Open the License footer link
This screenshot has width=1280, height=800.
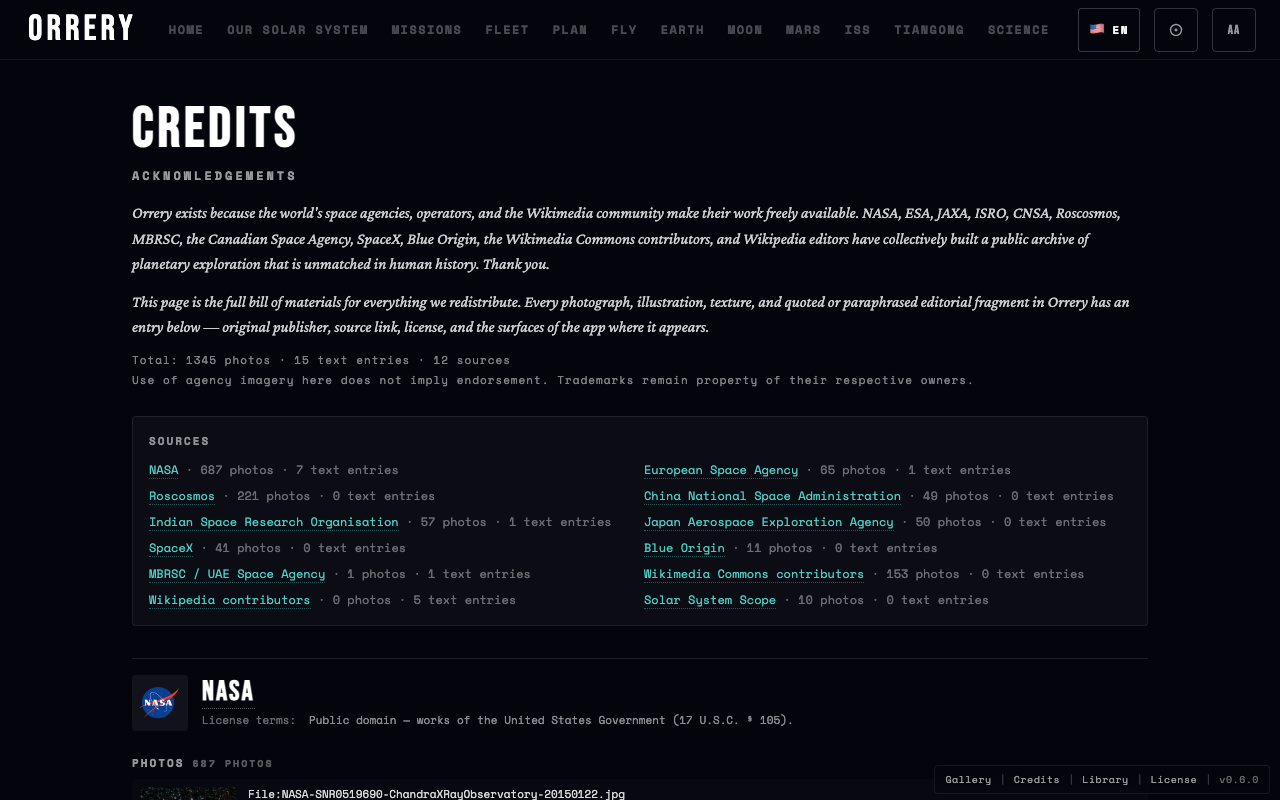click(1173, 780)
